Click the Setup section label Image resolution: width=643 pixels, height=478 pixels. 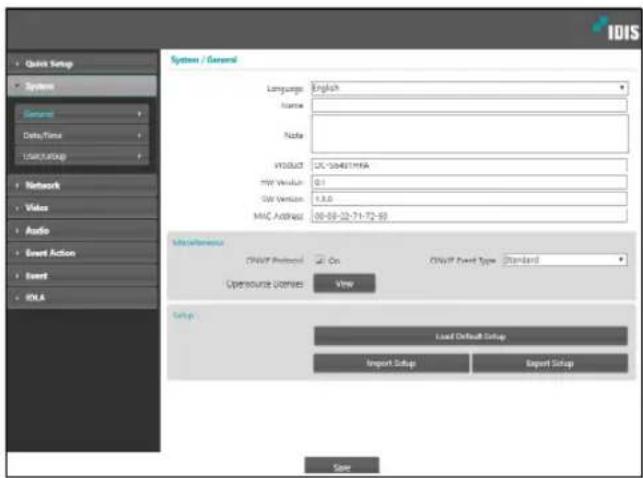[183, 315]
